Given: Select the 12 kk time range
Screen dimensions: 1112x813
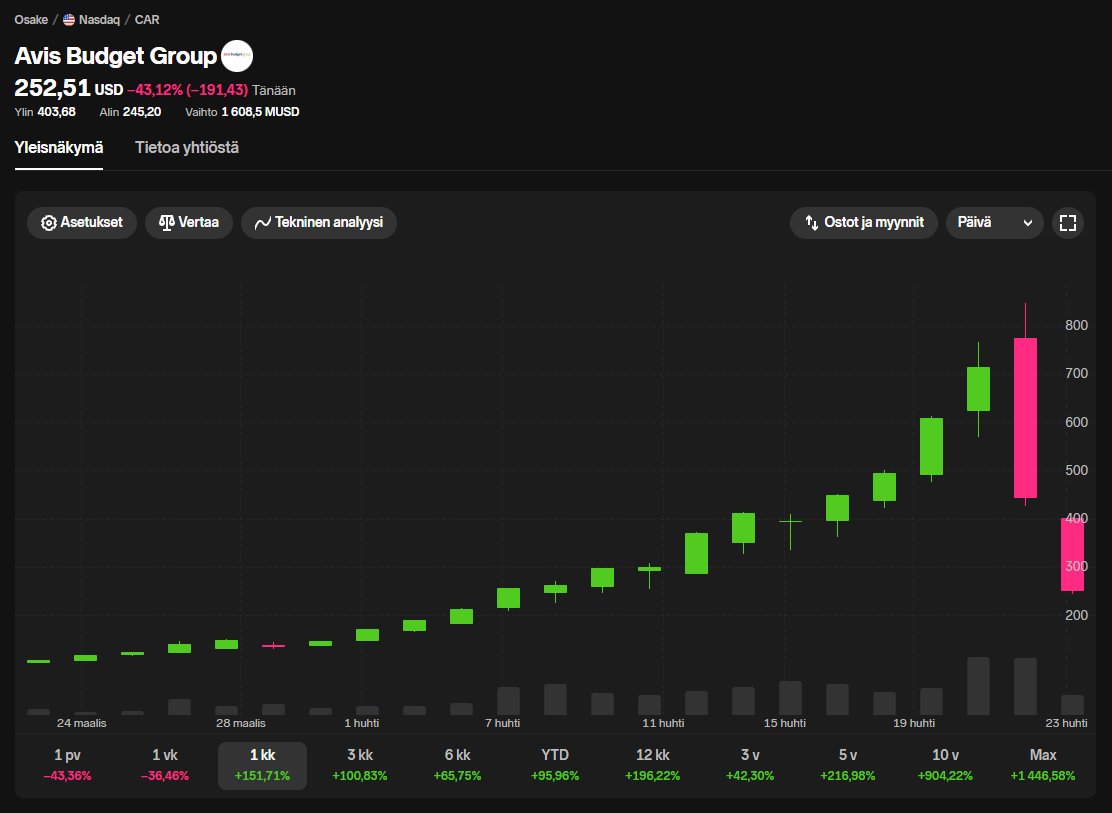Looking at the screenshot, I should tap(652, 765).
